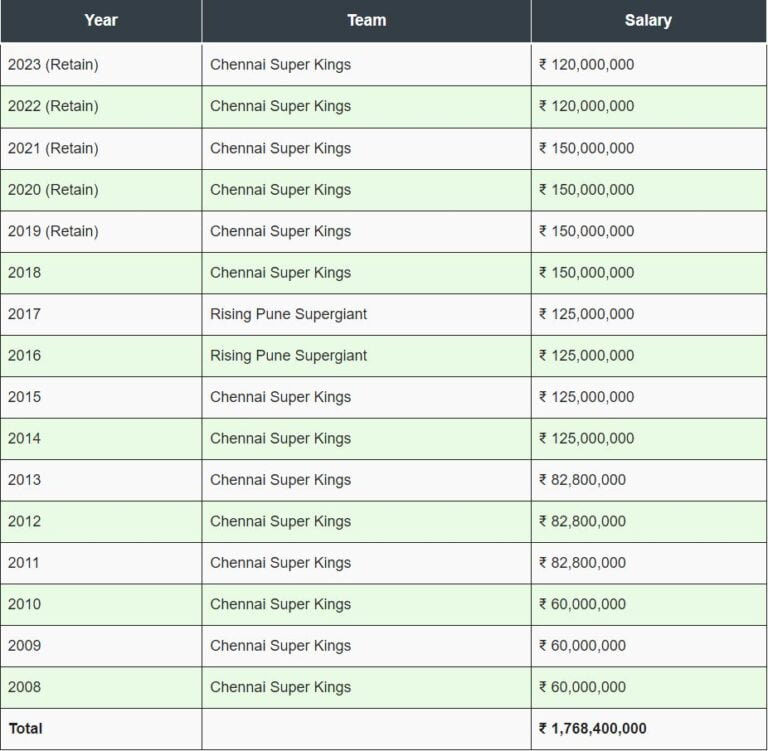Screen dimensions: 768x751
Task: Select the 2014 year cell
Action: (101, 438)
